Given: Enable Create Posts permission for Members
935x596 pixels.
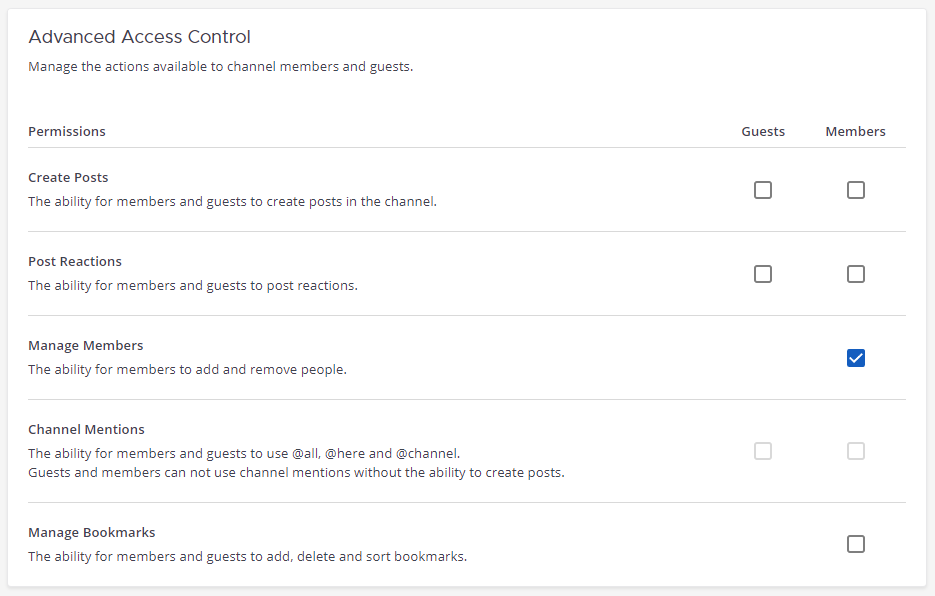Looking at the screenshot, I should pos(856,189).
